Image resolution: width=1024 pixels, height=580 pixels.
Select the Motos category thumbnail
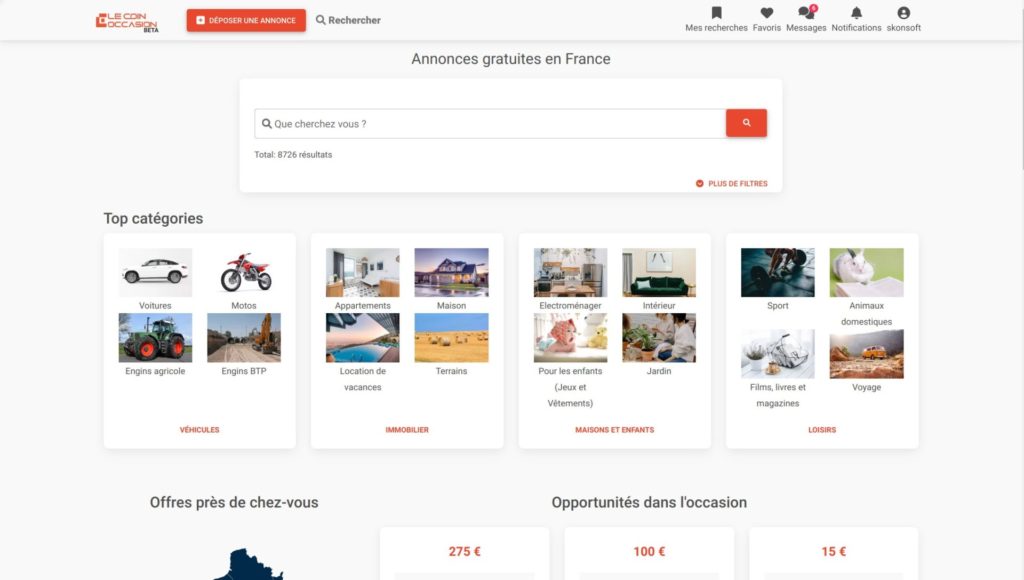[x=244, y=272]
